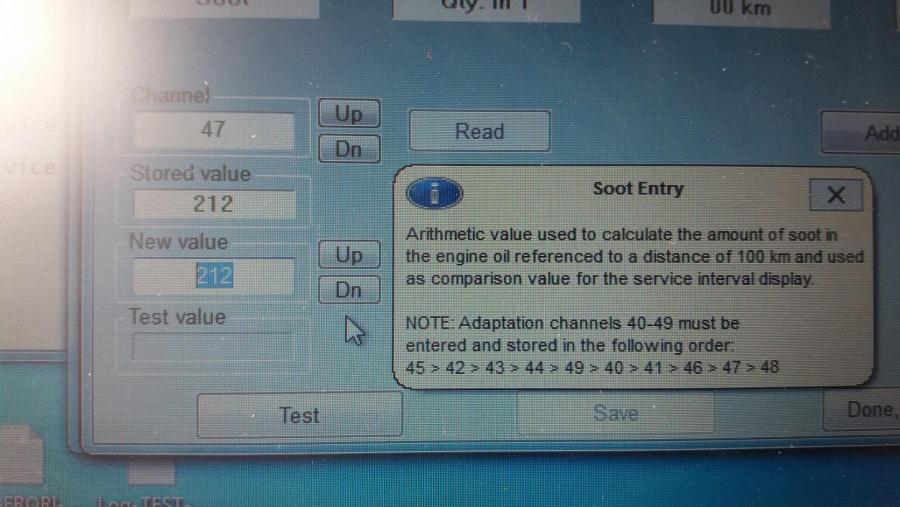This screenshot has width=900, height=507.
Task: Click the Add button at right edge
Action: coord(870,133)
